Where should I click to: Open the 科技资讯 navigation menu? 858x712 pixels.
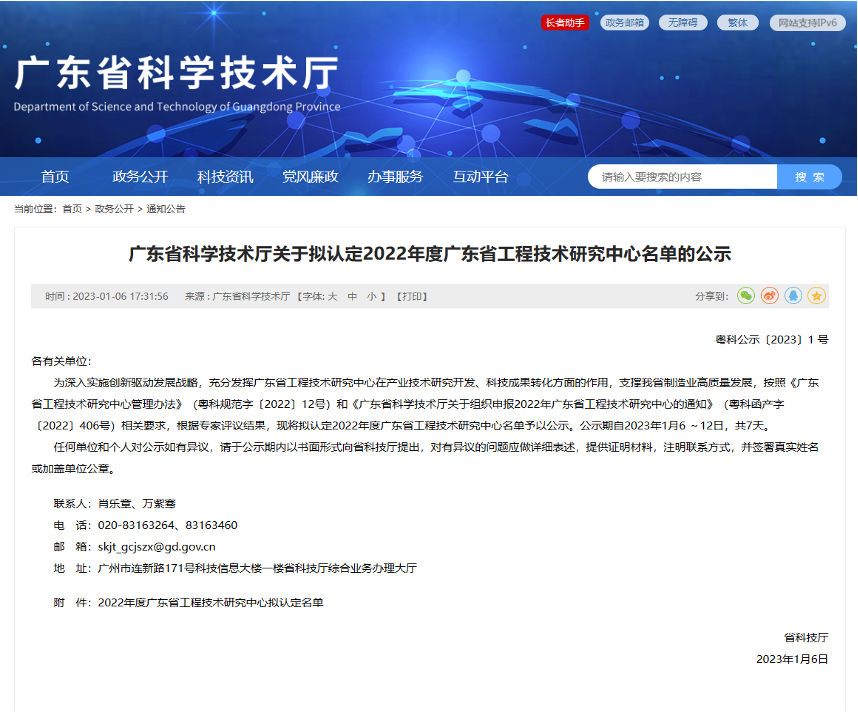coord(225,177)
